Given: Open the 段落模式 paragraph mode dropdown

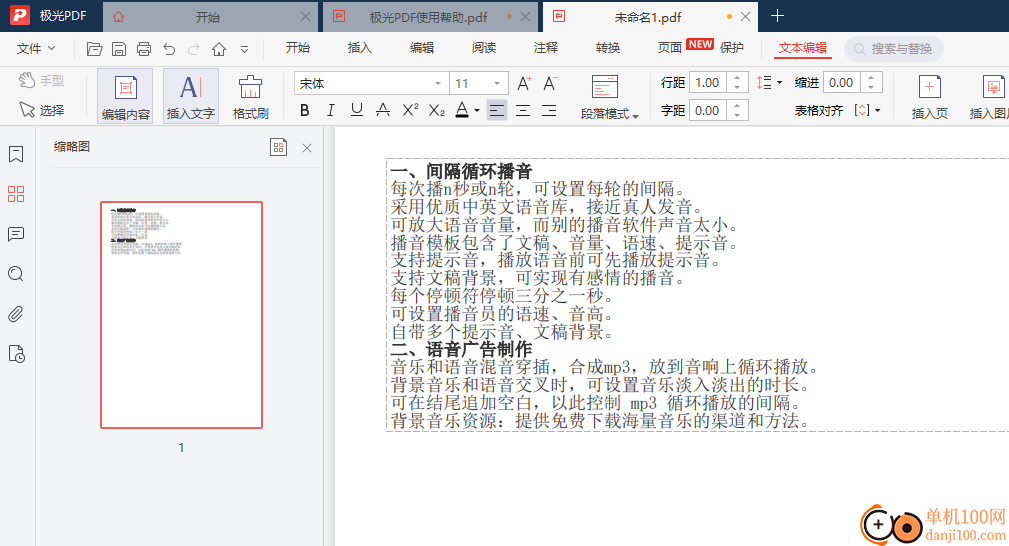Looking at the screenshot, I should 609,97.
